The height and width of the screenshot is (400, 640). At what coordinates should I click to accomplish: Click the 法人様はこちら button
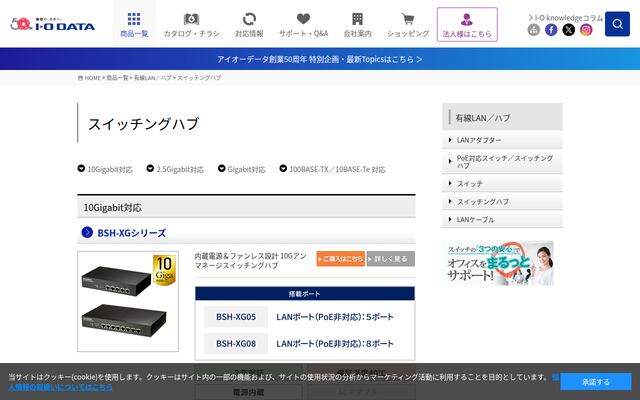(467, 24)
